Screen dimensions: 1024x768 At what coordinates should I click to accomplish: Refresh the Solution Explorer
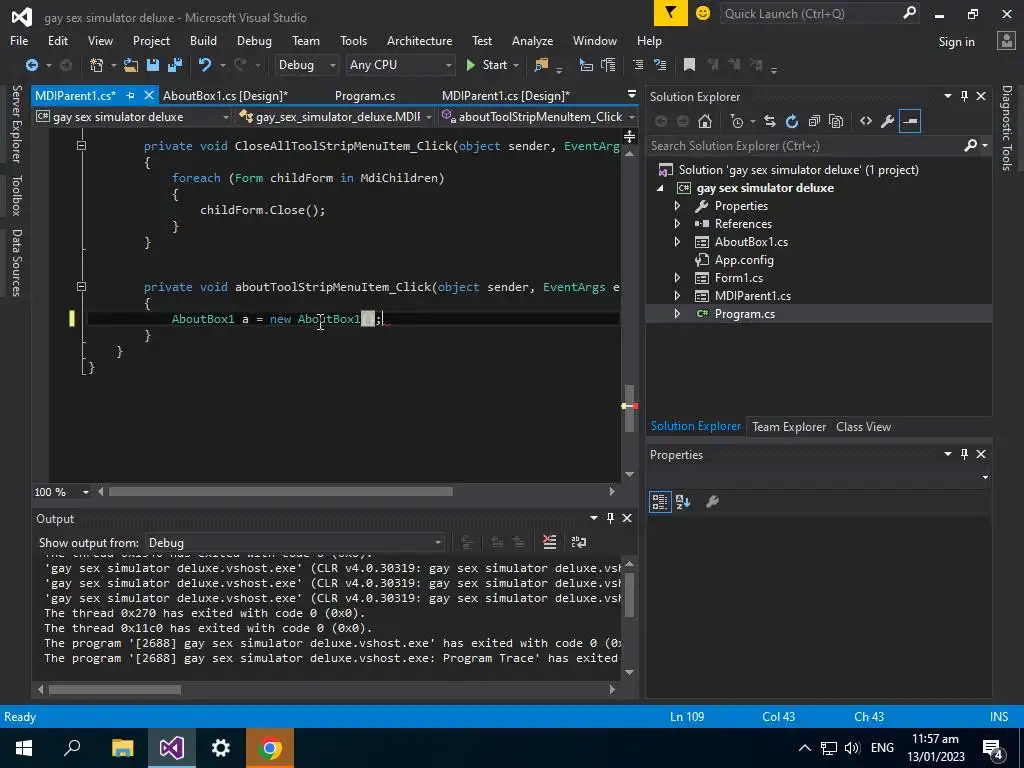[792, 121]
